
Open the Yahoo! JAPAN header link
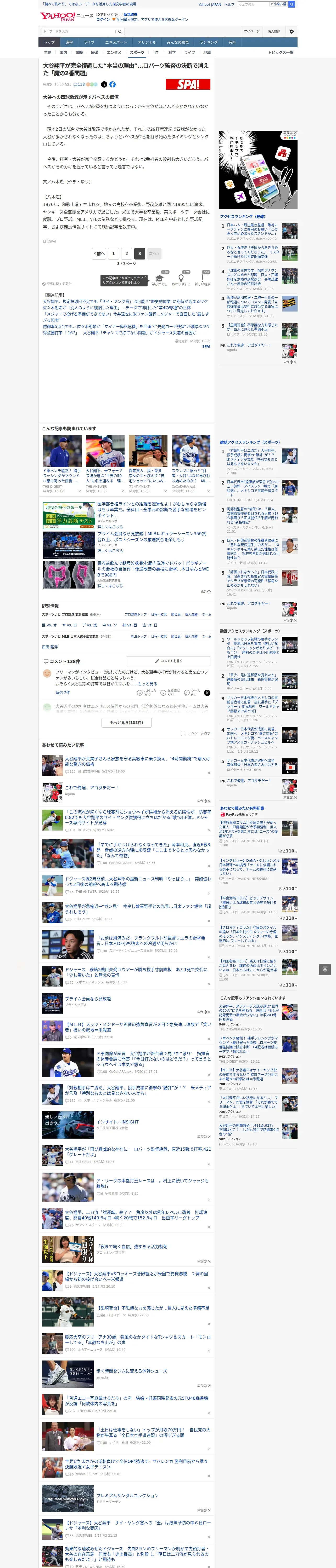pyautogui.click(x=210, y=4)
